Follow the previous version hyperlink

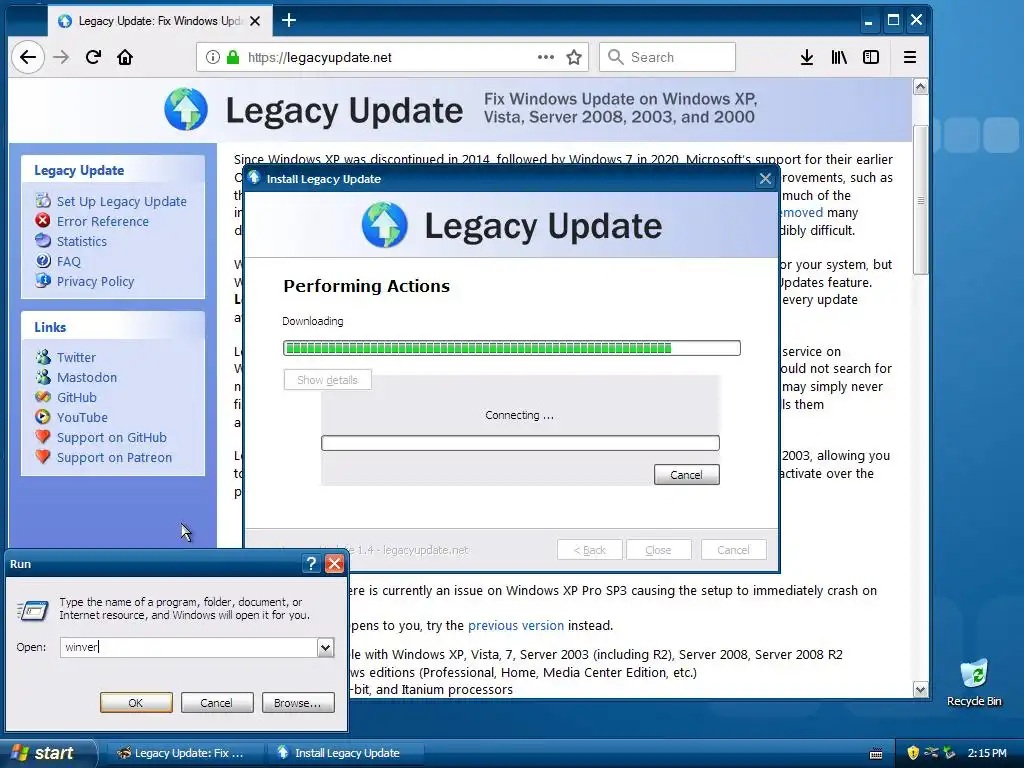click(516, 626)
